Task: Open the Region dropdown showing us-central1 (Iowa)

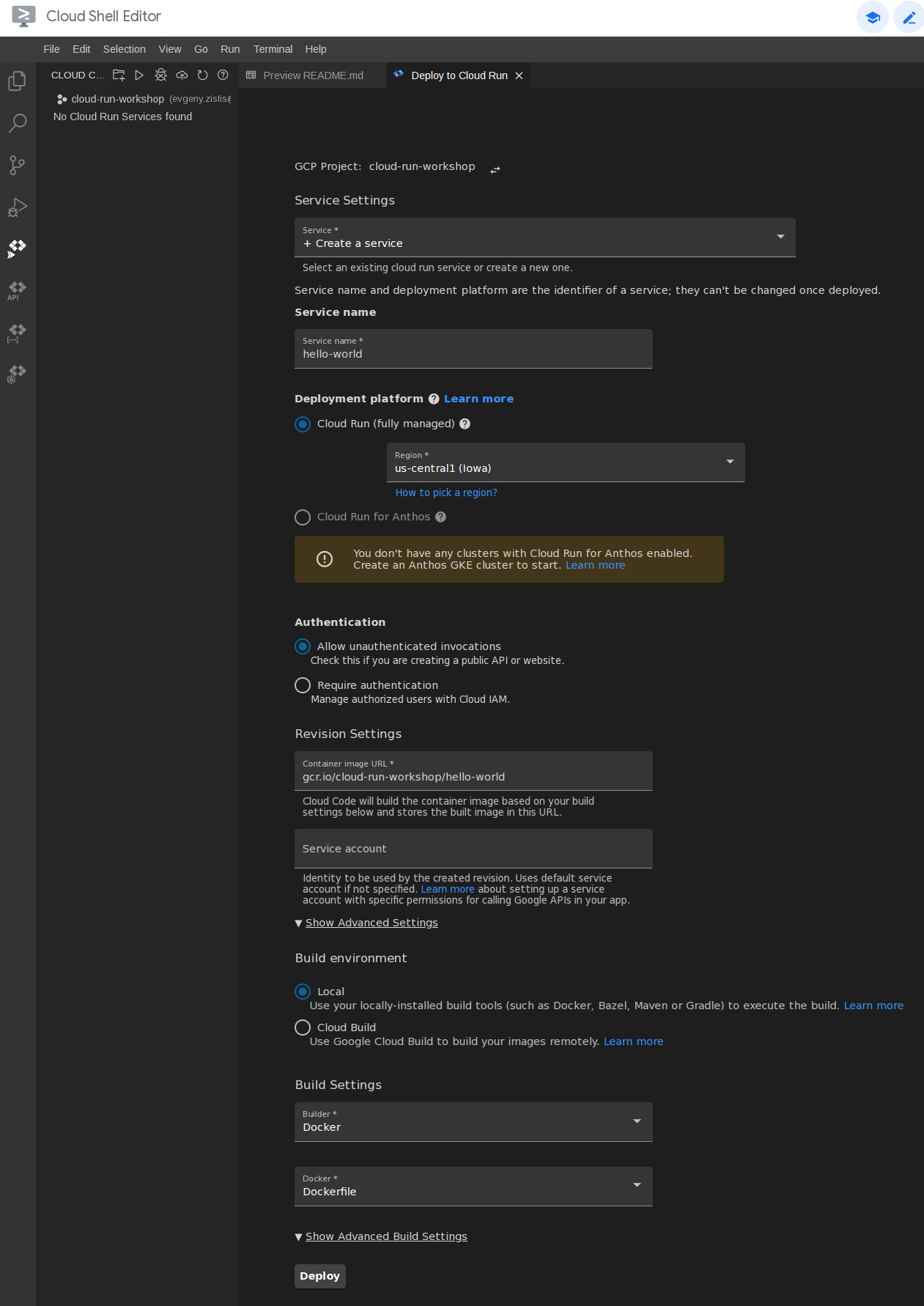Action: pyautogui.click(x=565, y=462)
